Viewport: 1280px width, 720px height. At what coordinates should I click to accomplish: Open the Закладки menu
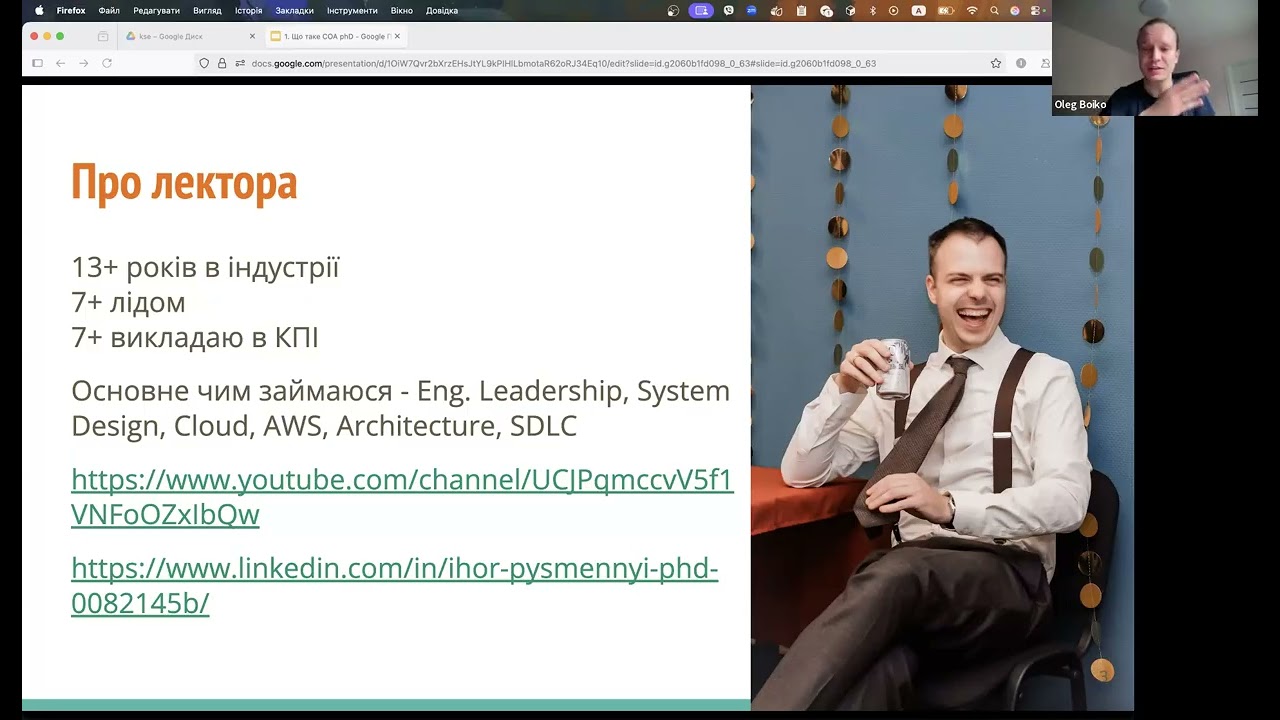point(294,10)
